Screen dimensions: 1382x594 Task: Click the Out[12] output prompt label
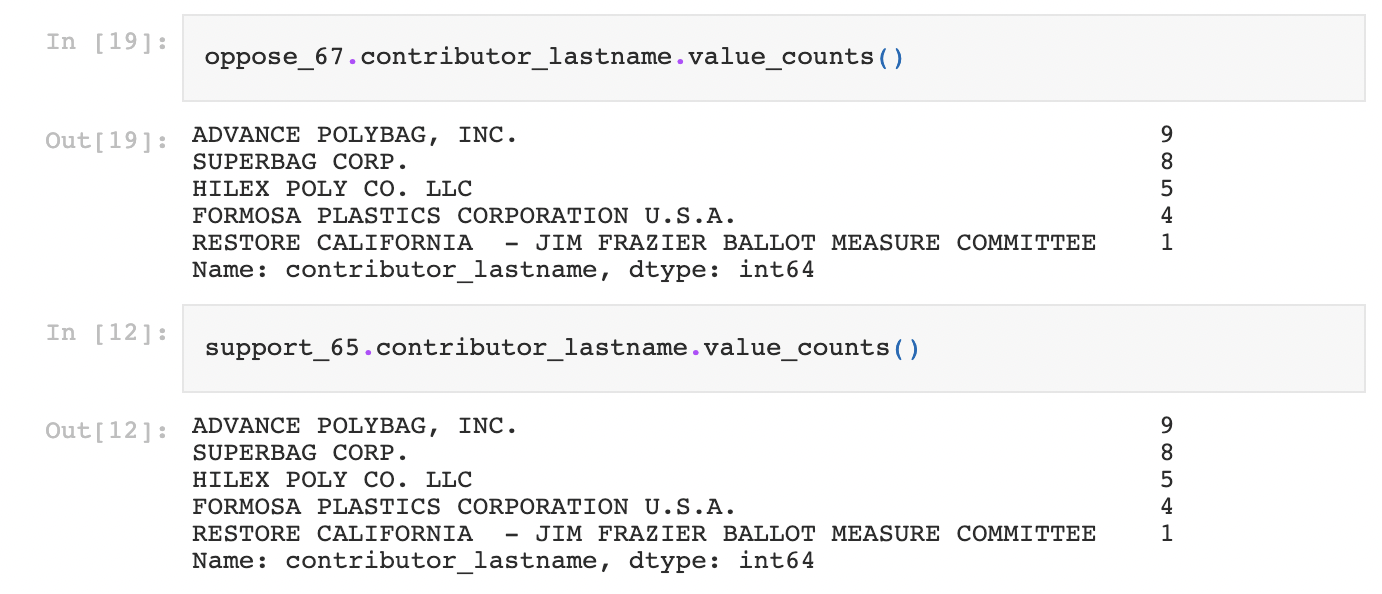tap(107, 431)
